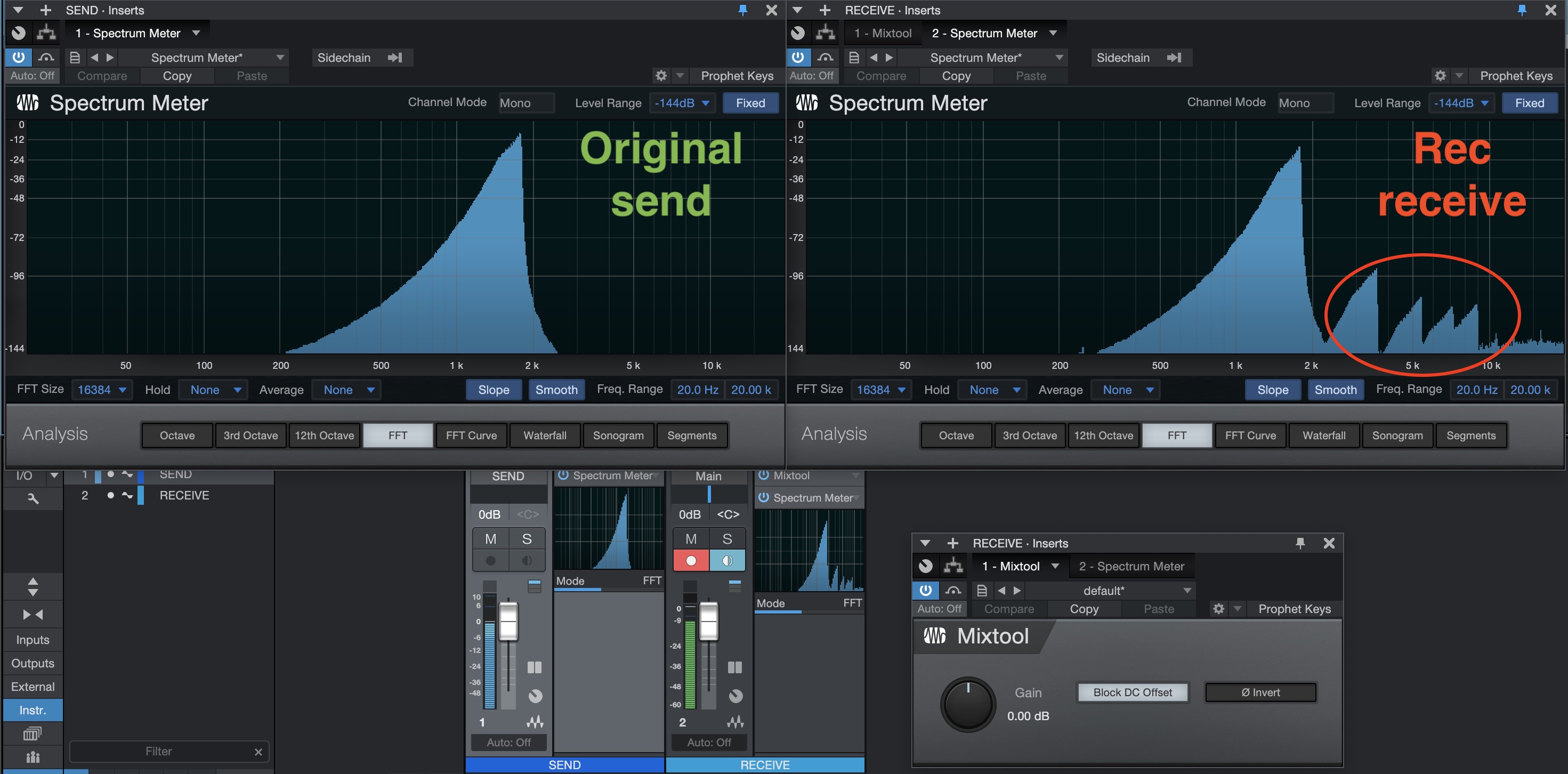
Task: Go to previous preset in SEND Inserts
Action: 94,57
